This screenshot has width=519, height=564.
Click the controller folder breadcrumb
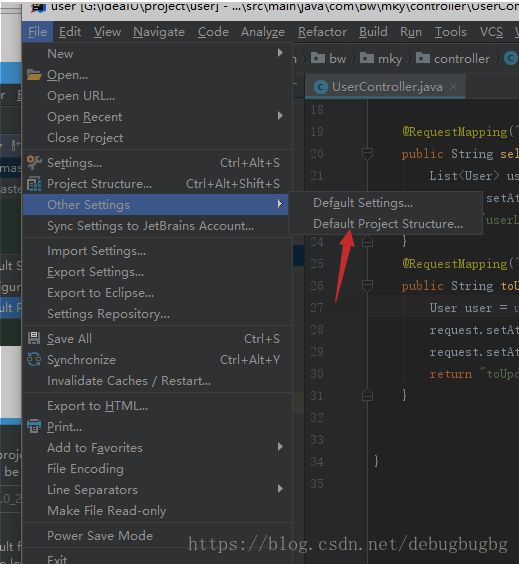point(453,58)
